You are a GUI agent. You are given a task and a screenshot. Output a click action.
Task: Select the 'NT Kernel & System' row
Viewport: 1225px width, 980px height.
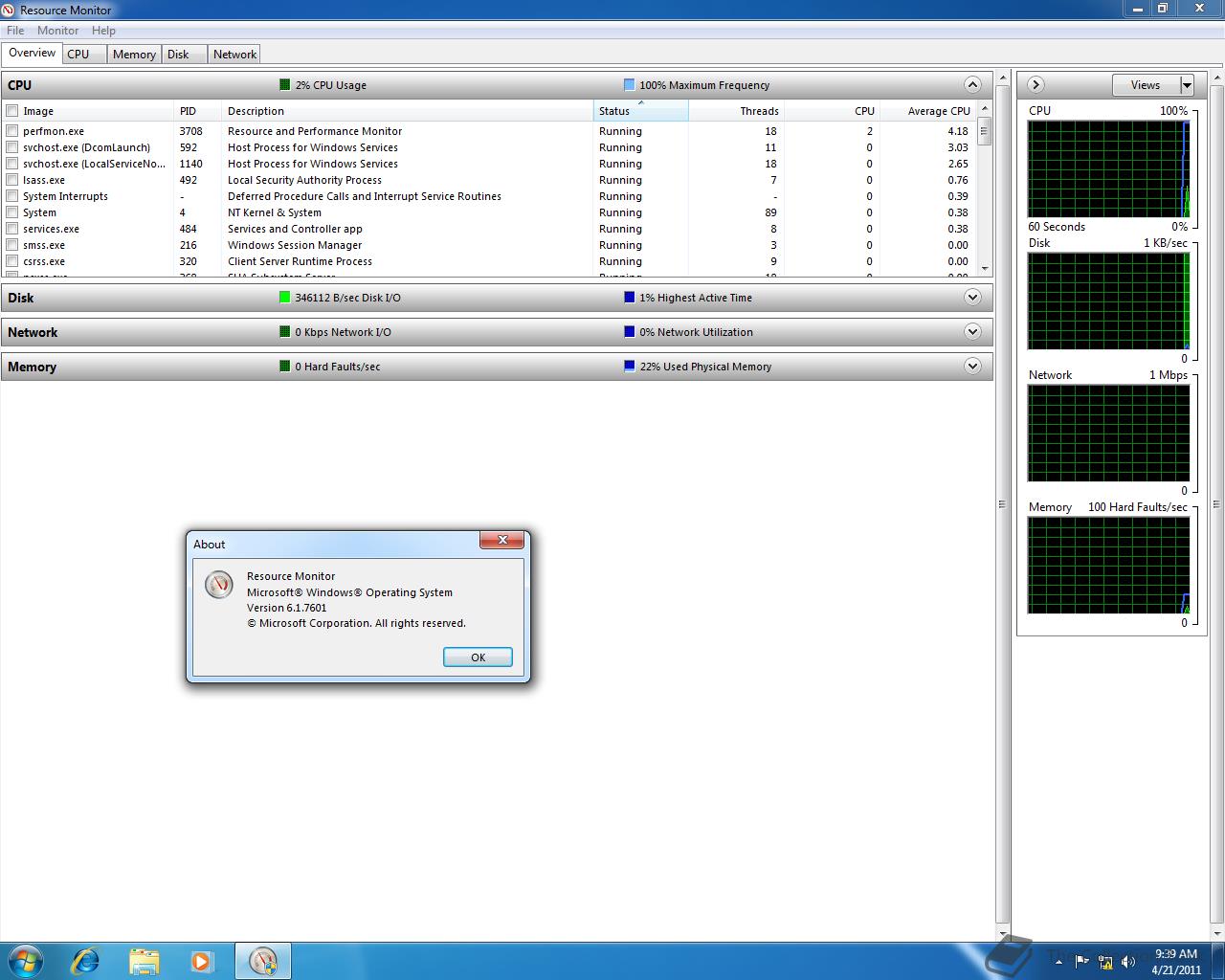click(489, 212)
